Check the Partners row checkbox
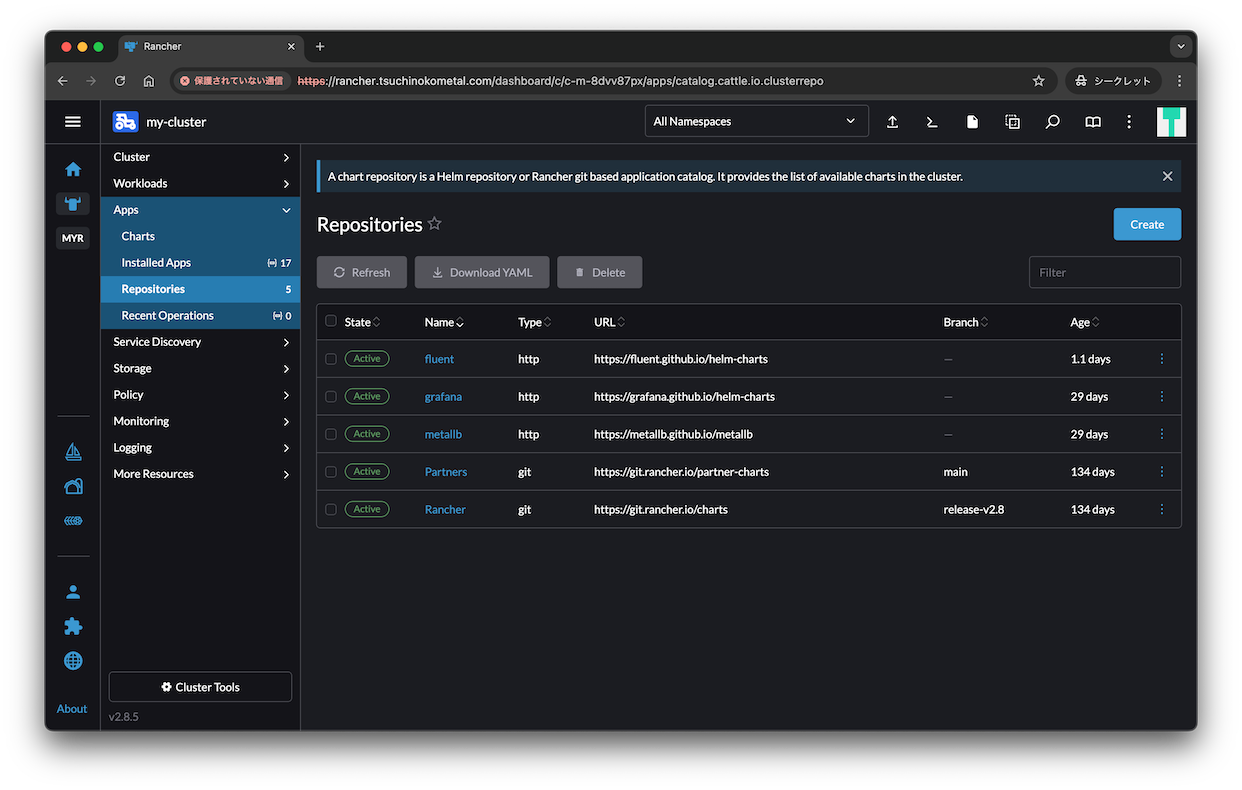The width and height of the screenshot is (1242, 790). pyautogui.click(x=331, y=472)
